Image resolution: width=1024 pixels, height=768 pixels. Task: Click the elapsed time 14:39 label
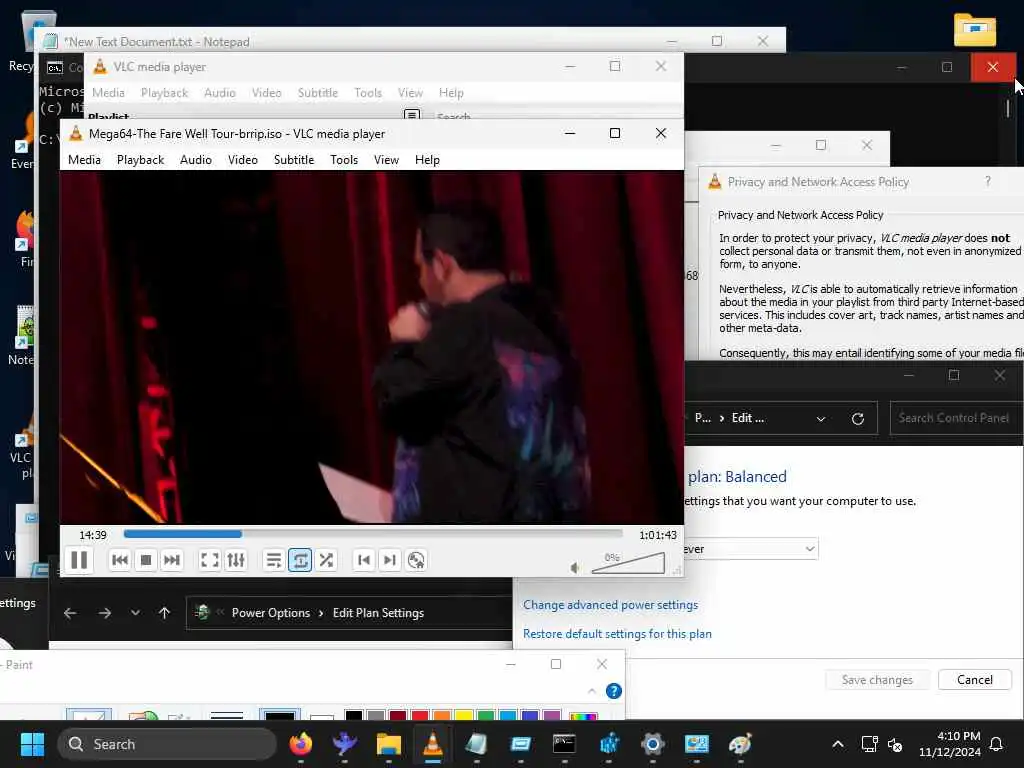[93, 535]
